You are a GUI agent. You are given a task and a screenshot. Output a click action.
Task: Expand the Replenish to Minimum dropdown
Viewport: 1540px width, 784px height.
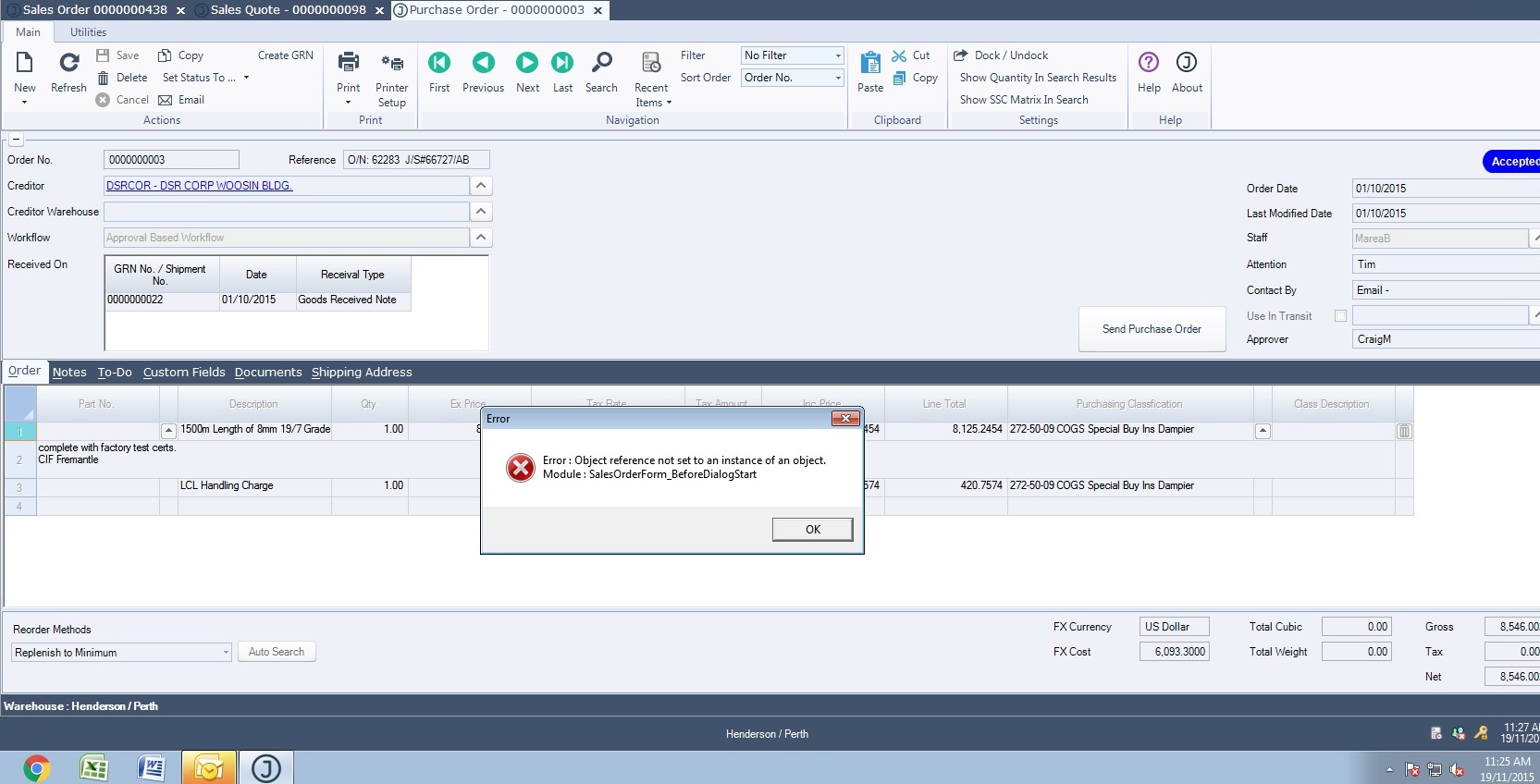(226, 653)
